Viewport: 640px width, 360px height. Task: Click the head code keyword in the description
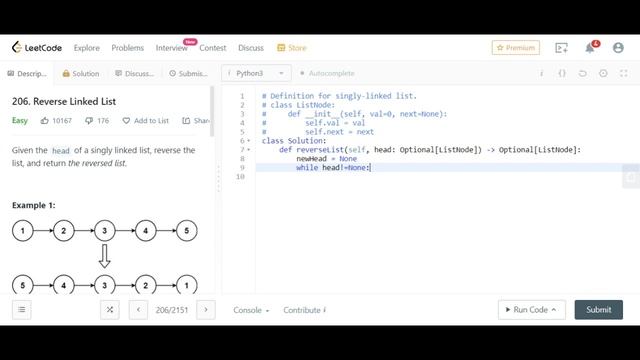(x=61, y=151)
